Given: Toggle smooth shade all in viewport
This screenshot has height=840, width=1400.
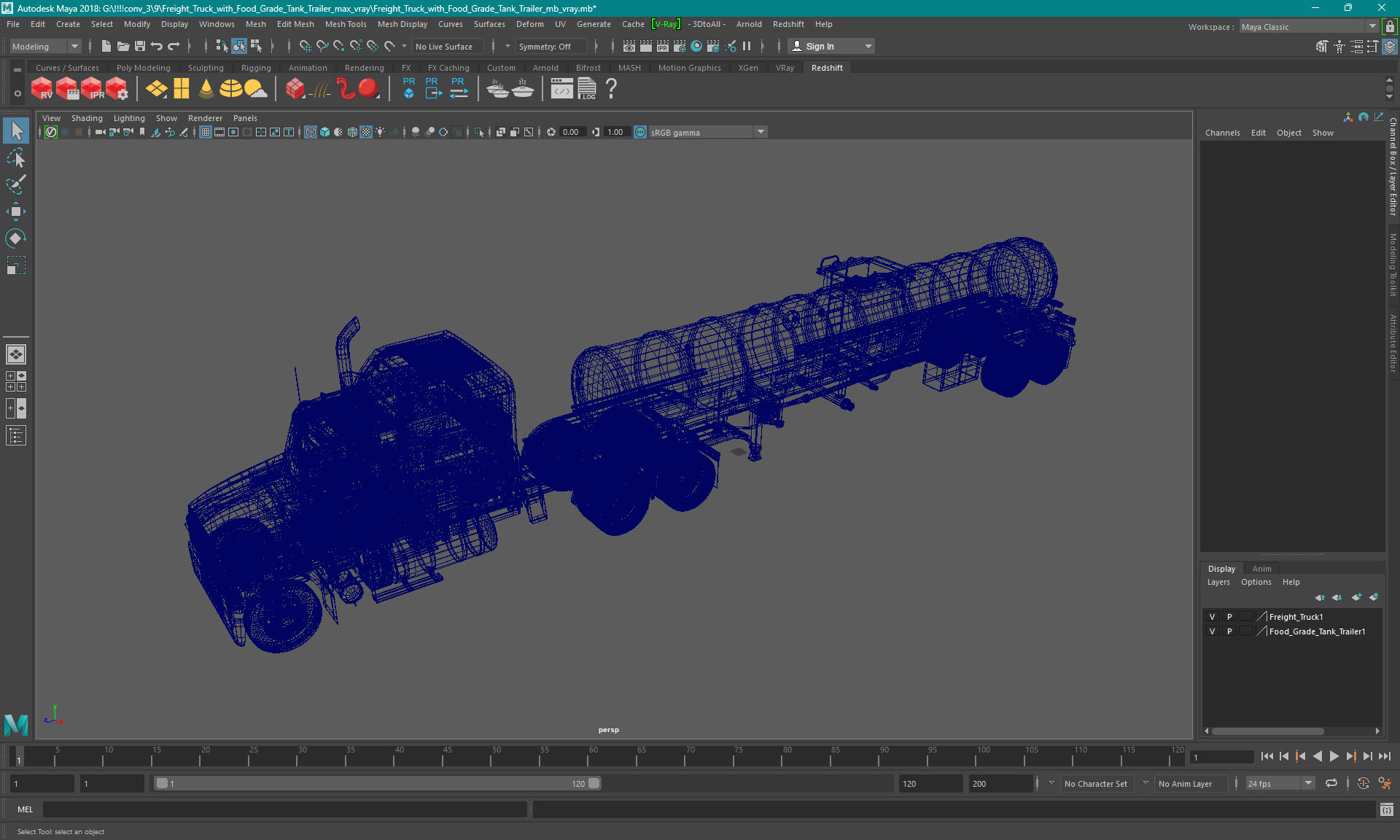Looking at the screenshot, I should point(324,132).
